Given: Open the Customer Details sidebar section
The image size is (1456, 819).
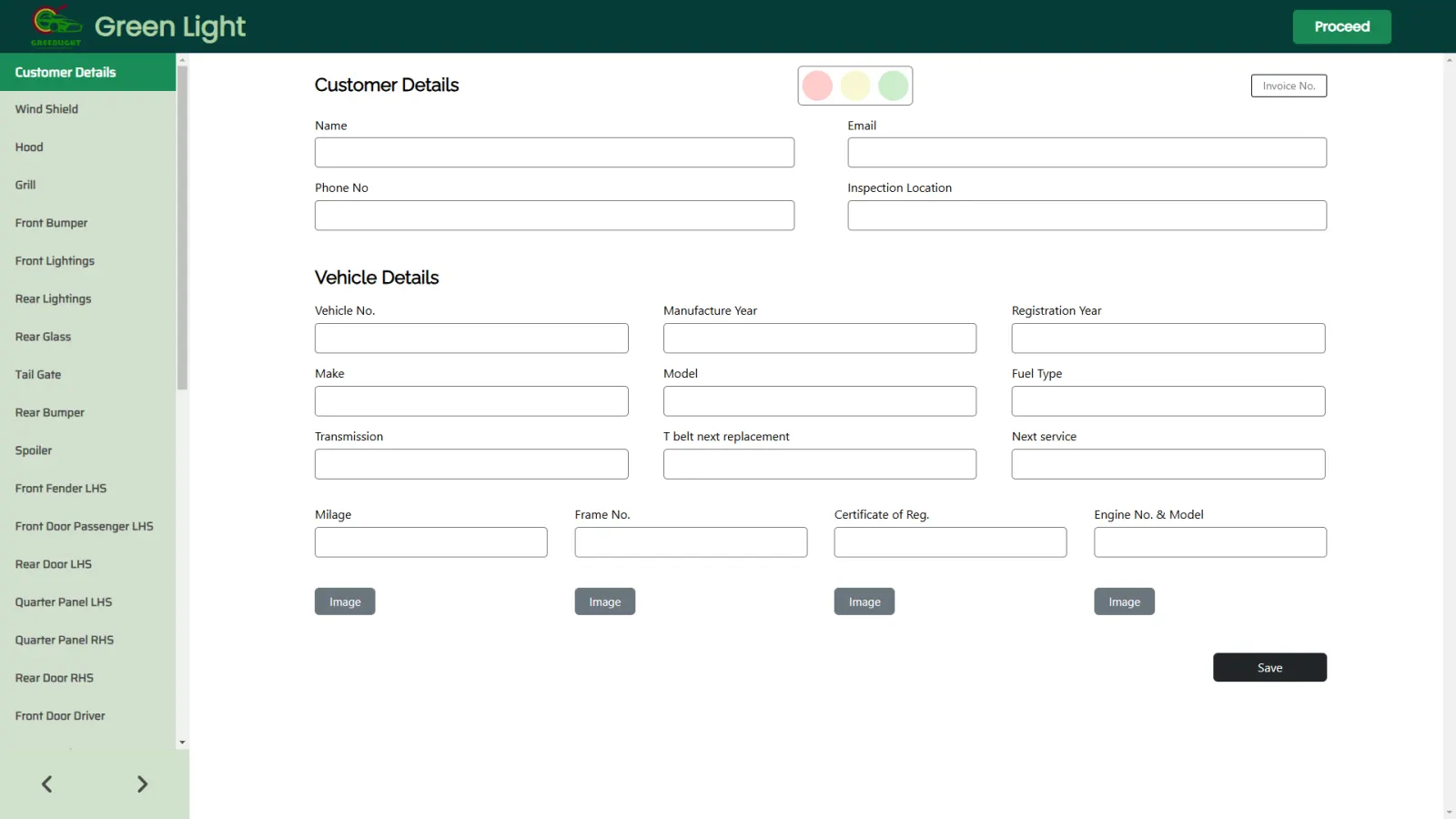Looking at the screenshot, I should pyautogui.click(x=87, y=72).
